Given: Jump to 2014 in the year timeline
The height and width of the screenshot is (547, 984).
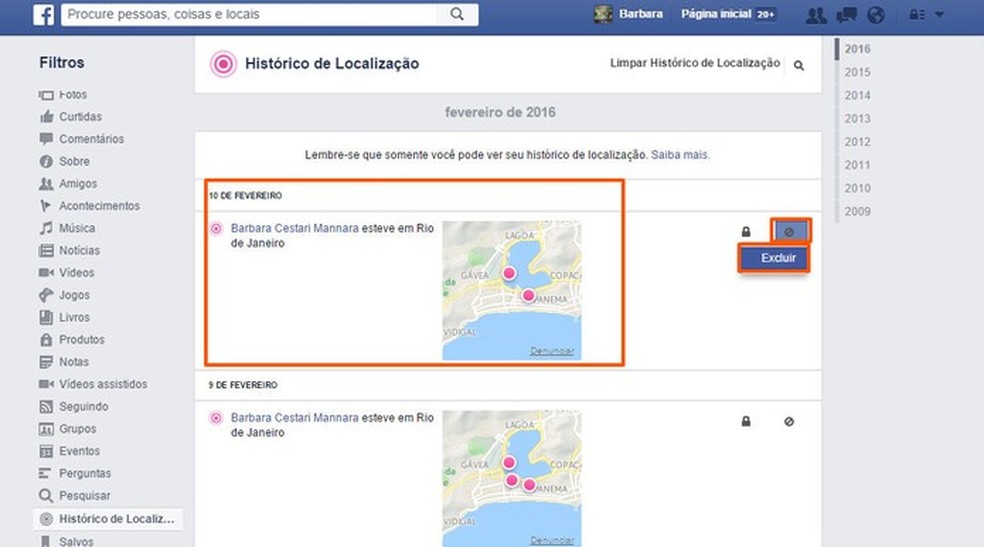Looking at the screenshot, I should click(x=857, y=95).
